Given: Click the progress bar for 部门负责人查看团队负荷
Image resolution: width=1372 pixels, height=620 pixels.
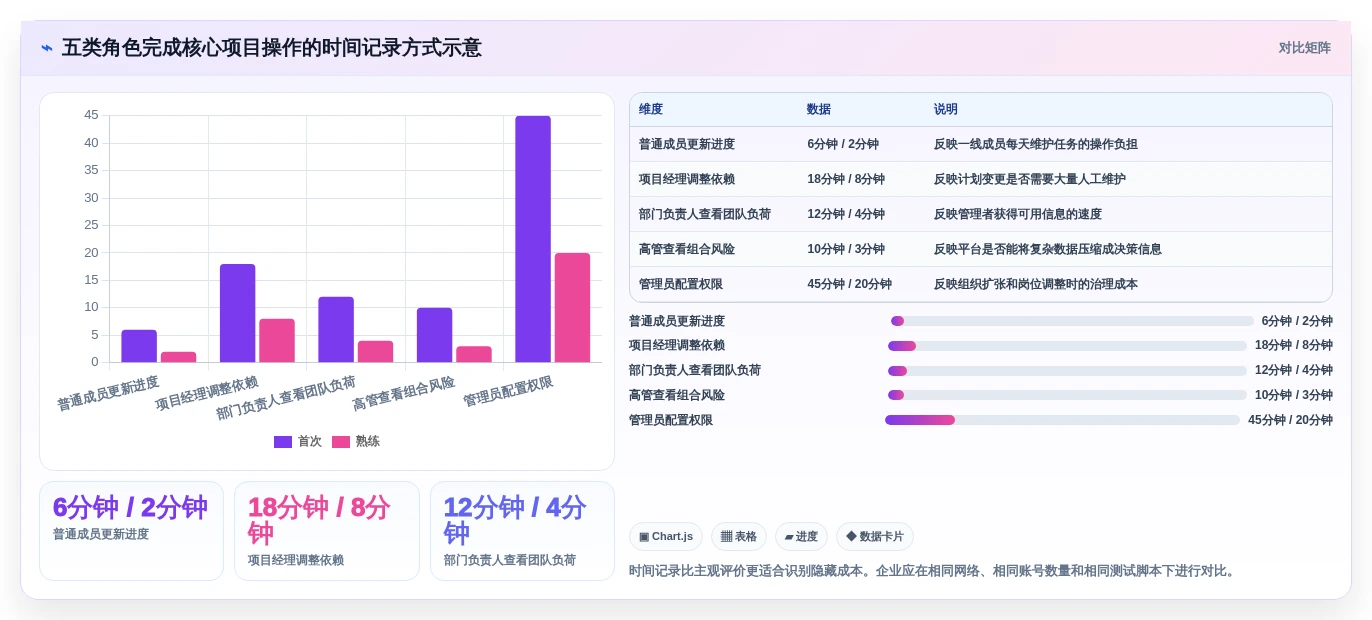Looking at the screenshot, I should (1068, 371).
